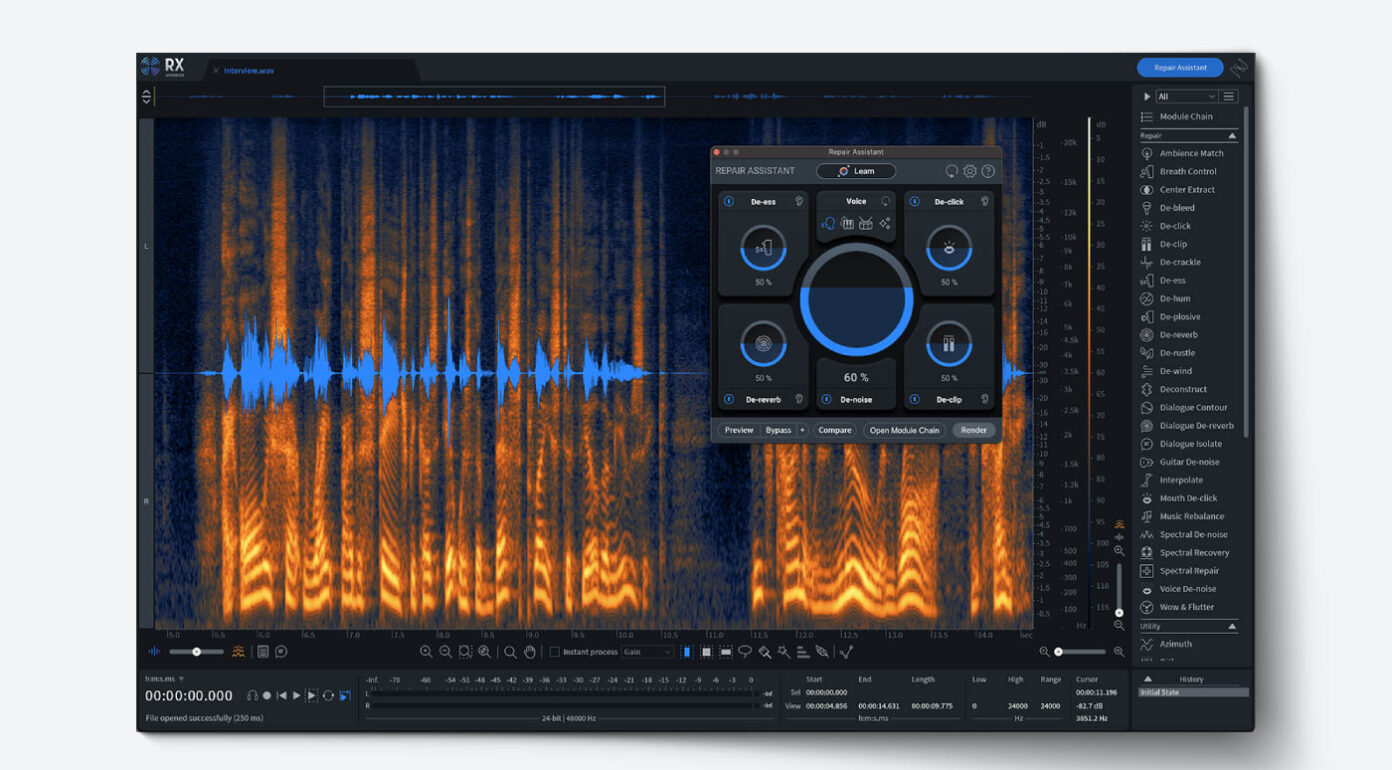Select the Time selection tool
The height and width of the screenshot is (770, 1392).
click(x=686, y=651)
